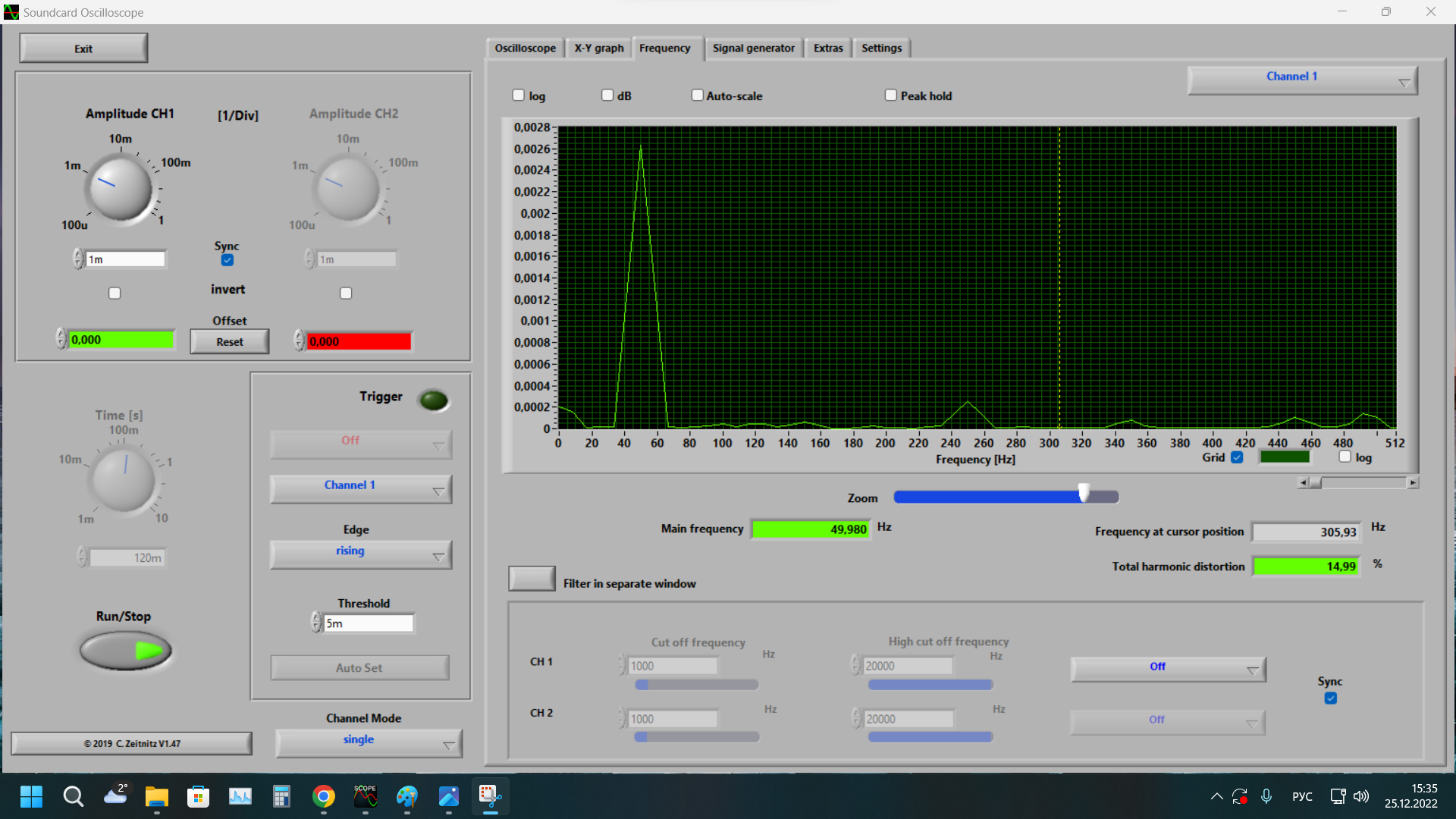Click the Soundcard Oscilloscope title icon
Screen dimensions: 1456x819
tap(11, 12)
